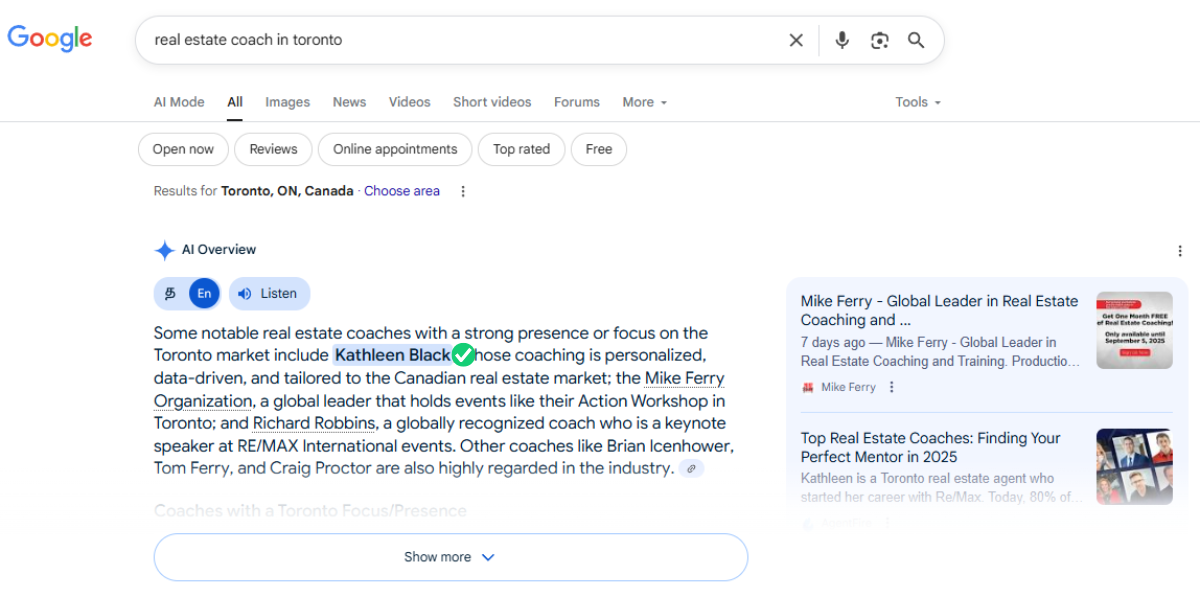Click the Choose area link
Screen dimensions: 1200x600
401,191
